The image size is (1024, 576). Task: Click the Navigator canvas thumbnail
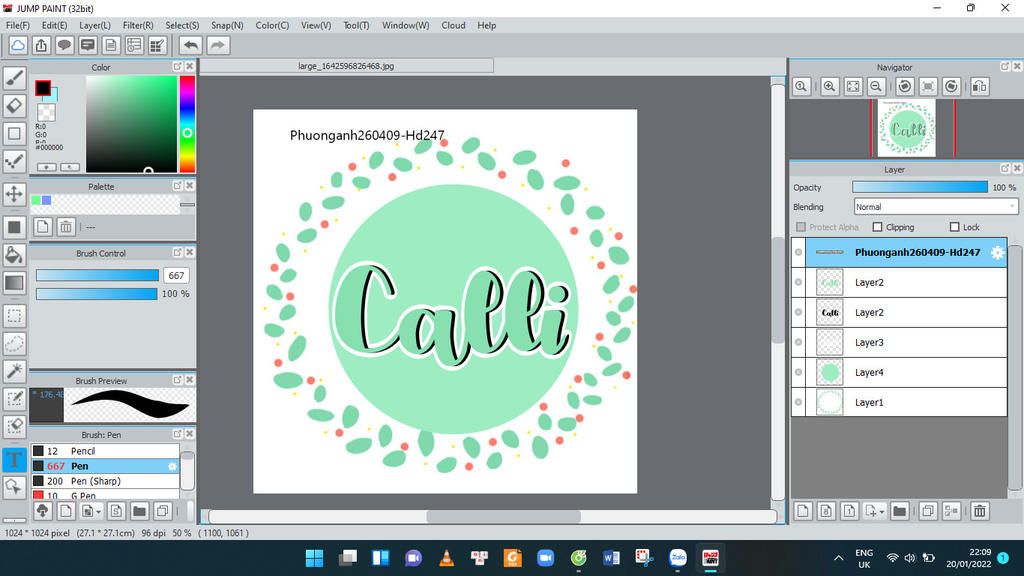pos(906,128)
